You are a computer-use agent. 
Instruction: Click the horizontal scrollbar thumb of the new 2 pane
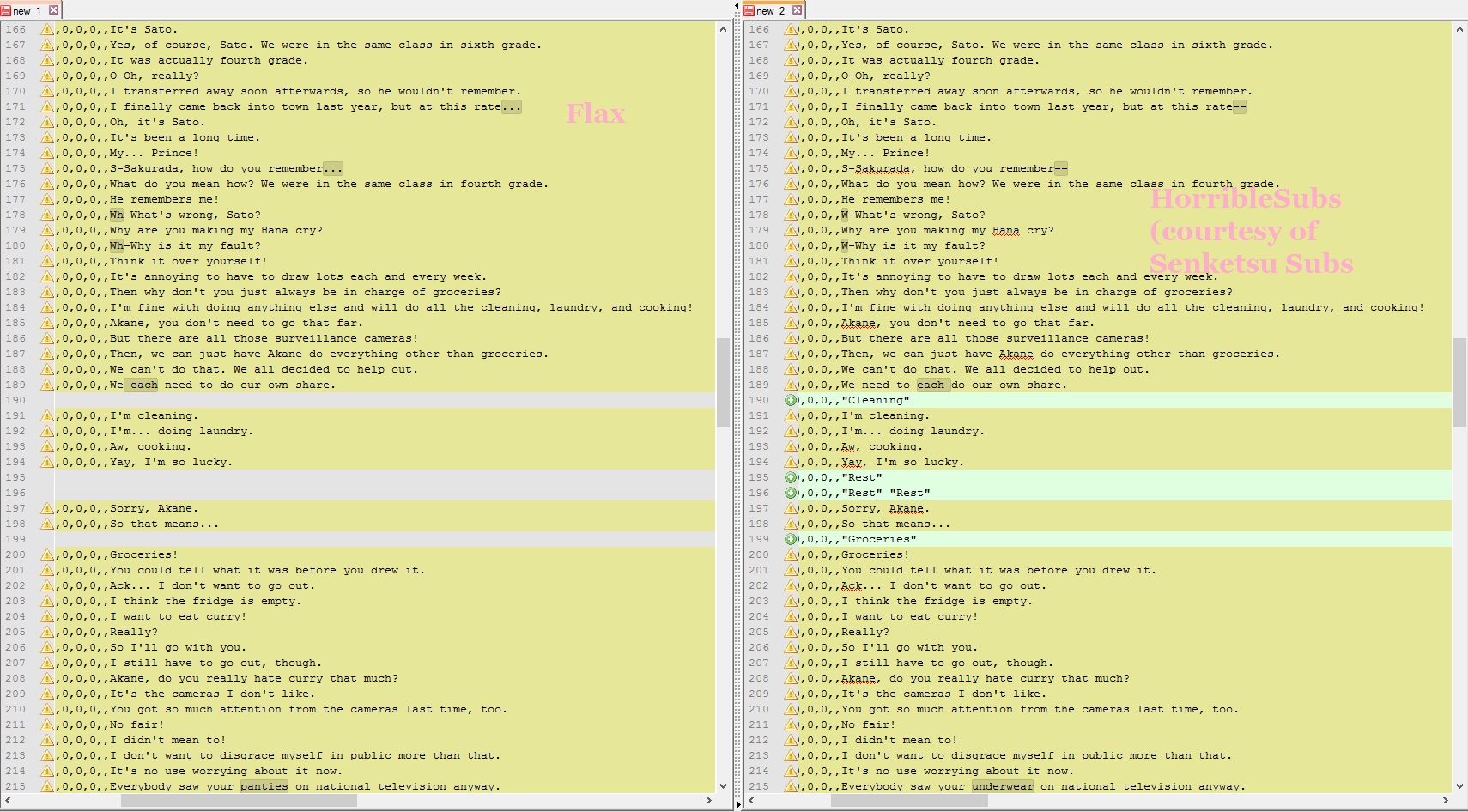(909, 800)
